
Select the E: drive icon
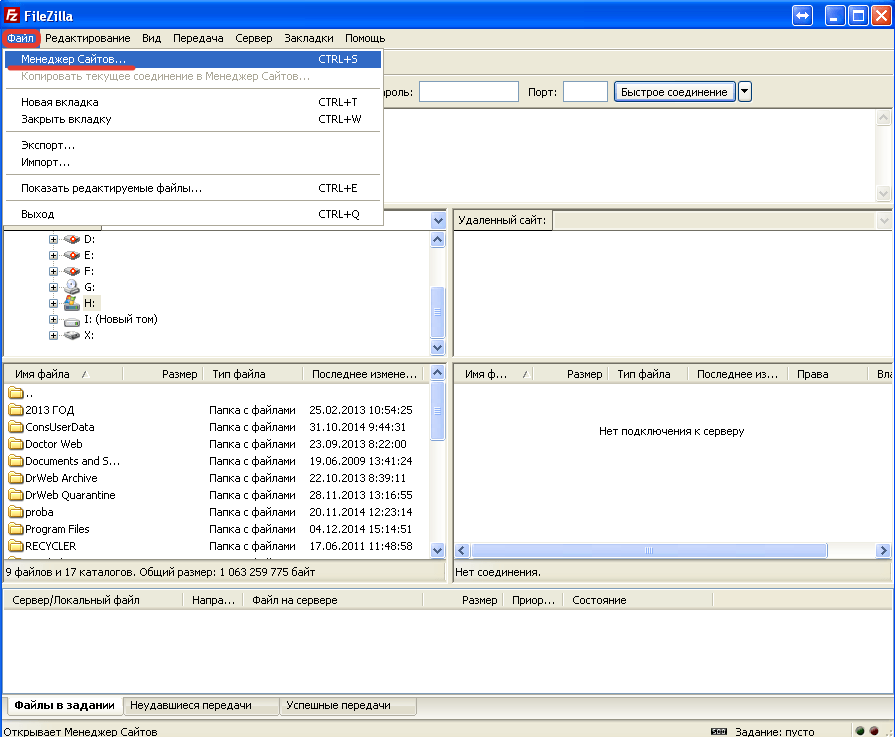(x=71, y=255)
